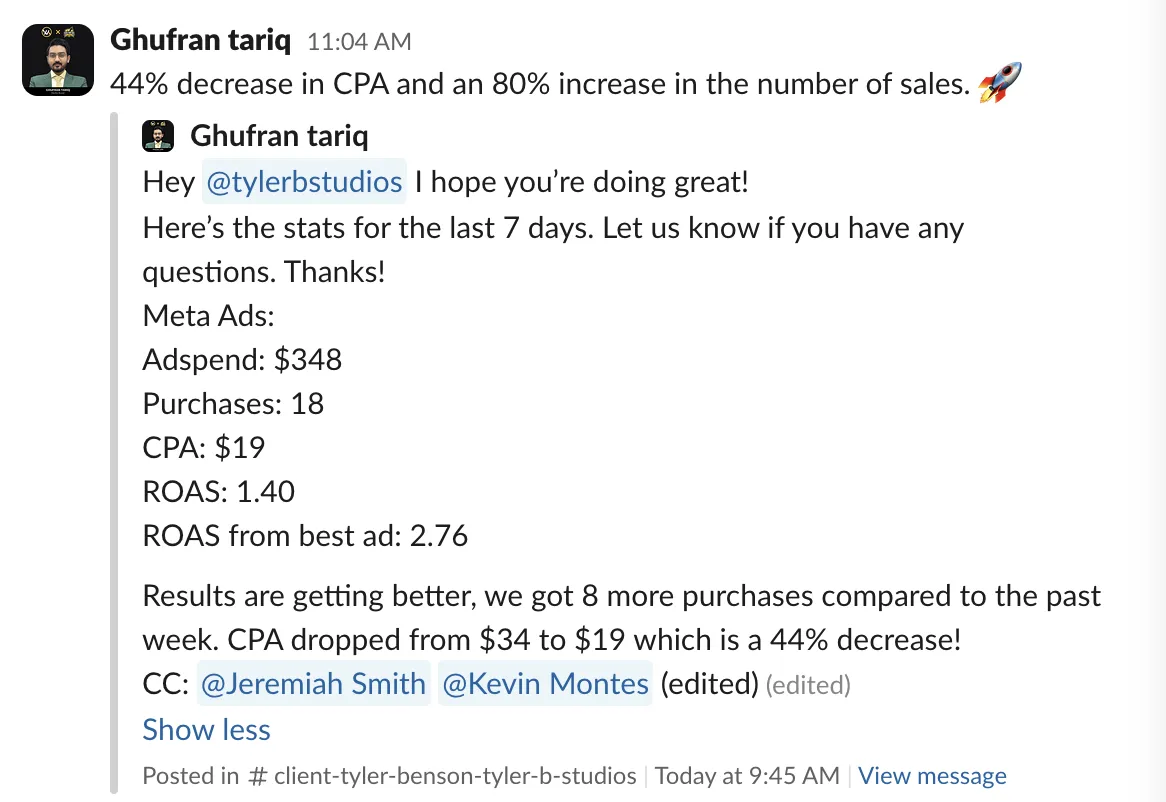Click the sender name beside 11:04 AM

click(200, 39)
